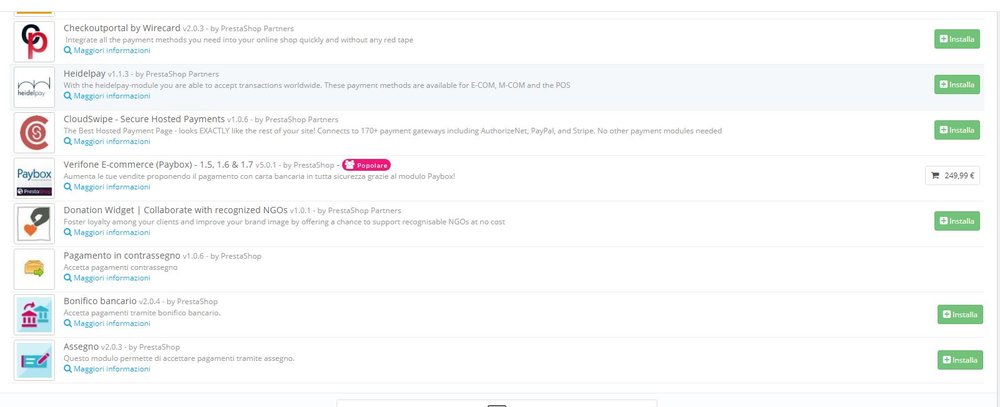Click the Checkoutportal 'Integrate all the payment methods' description

coord(240,40)
